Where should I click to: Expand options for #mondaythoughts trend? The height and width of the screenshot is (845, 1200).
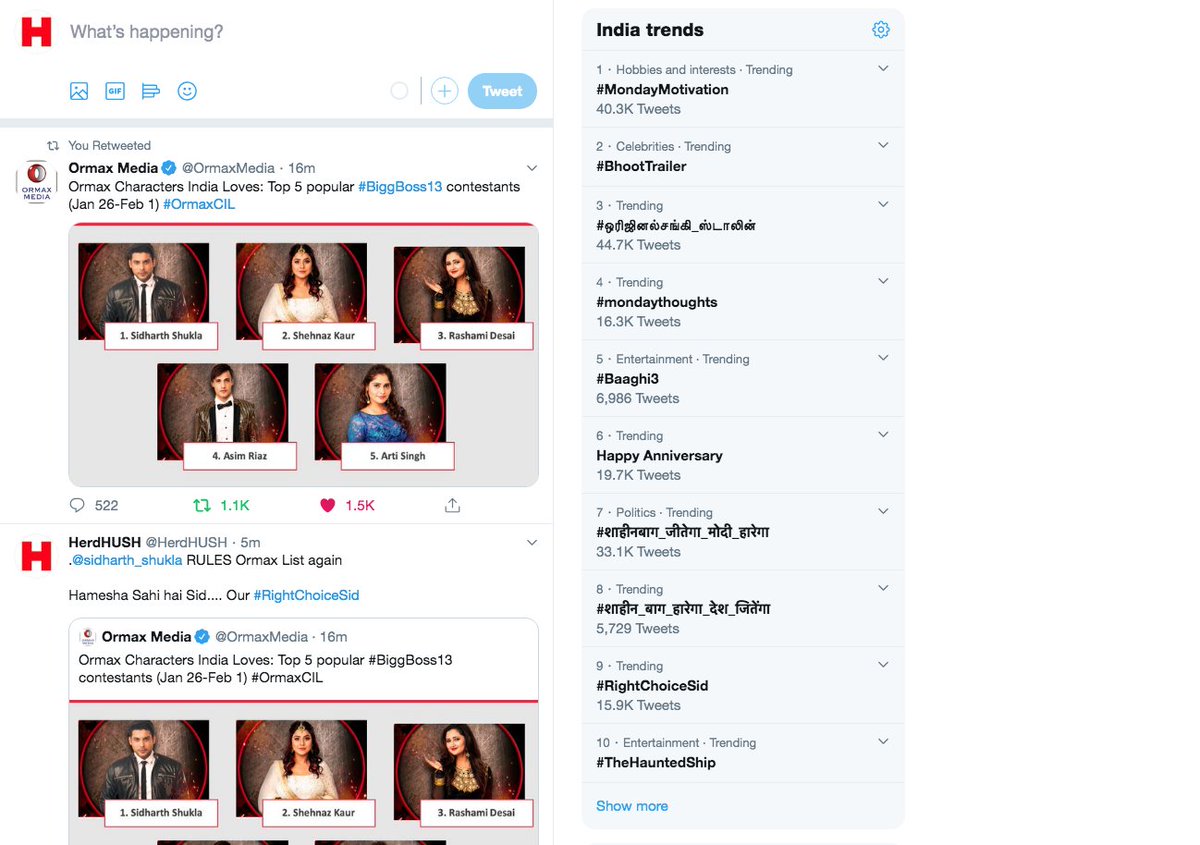pos(883,281)
